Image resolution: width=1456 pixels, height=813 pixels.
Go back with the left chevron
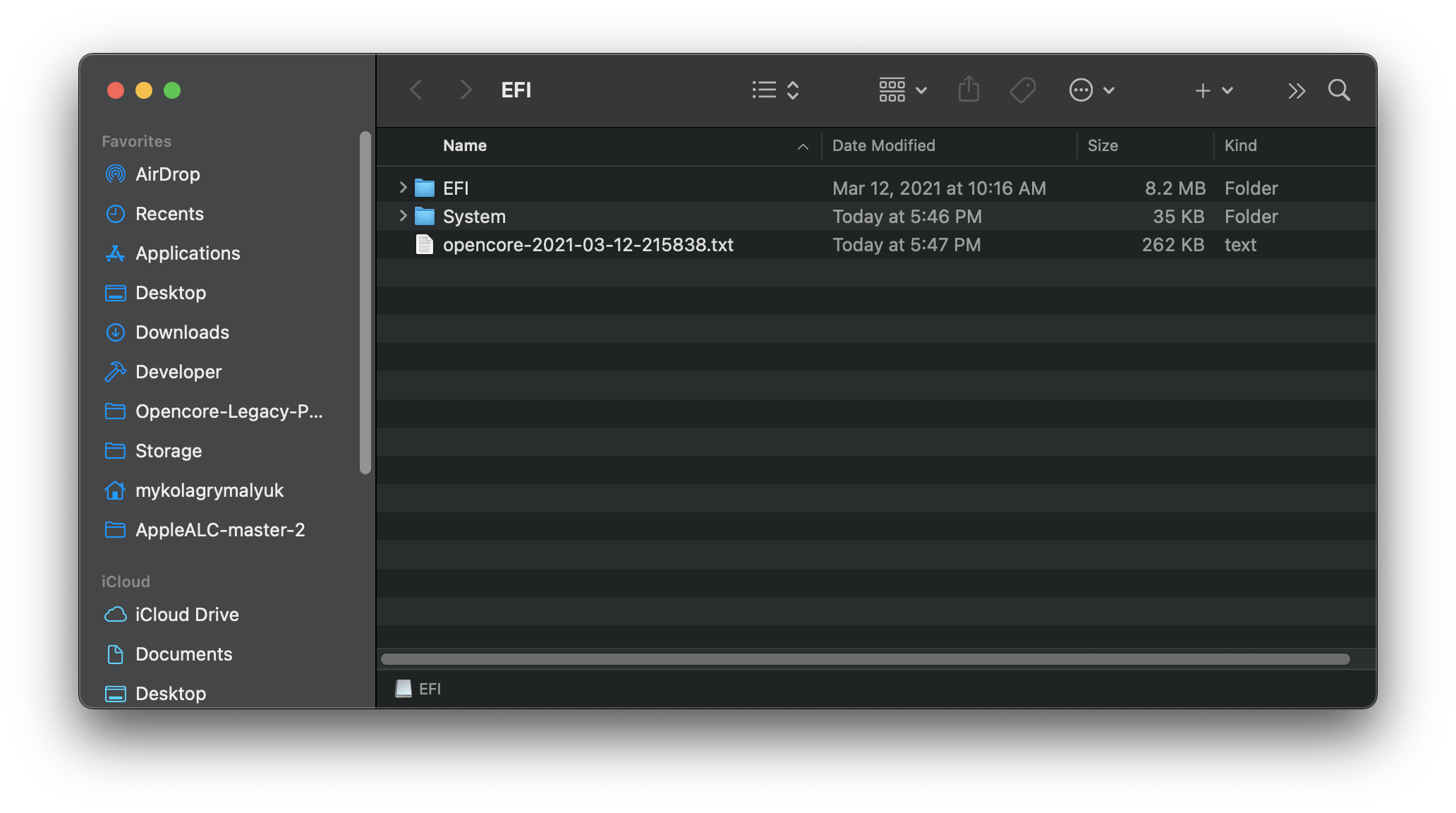(416, 90)
